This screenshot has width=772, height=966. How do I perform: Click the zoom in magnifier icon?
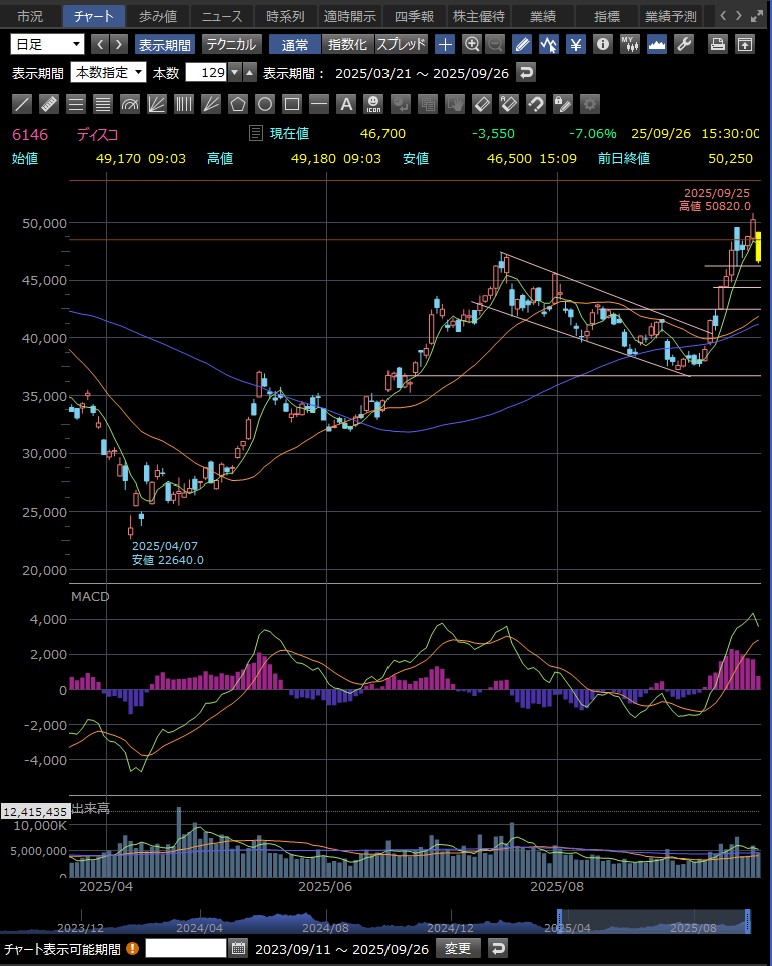(472, 44)
